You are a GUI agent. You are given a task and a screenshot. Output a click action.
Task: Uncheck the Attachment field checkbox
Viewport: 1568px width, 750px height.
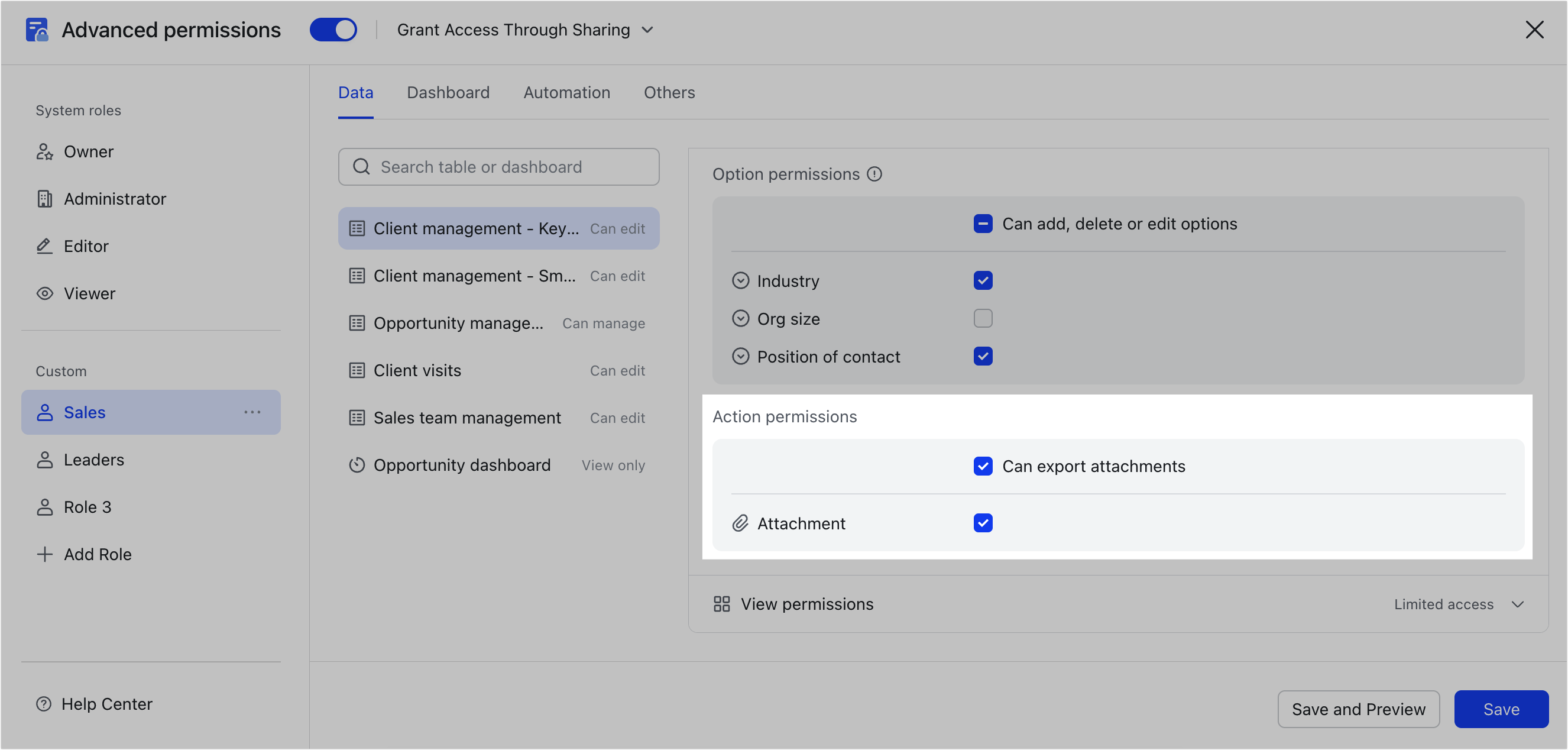983,523
